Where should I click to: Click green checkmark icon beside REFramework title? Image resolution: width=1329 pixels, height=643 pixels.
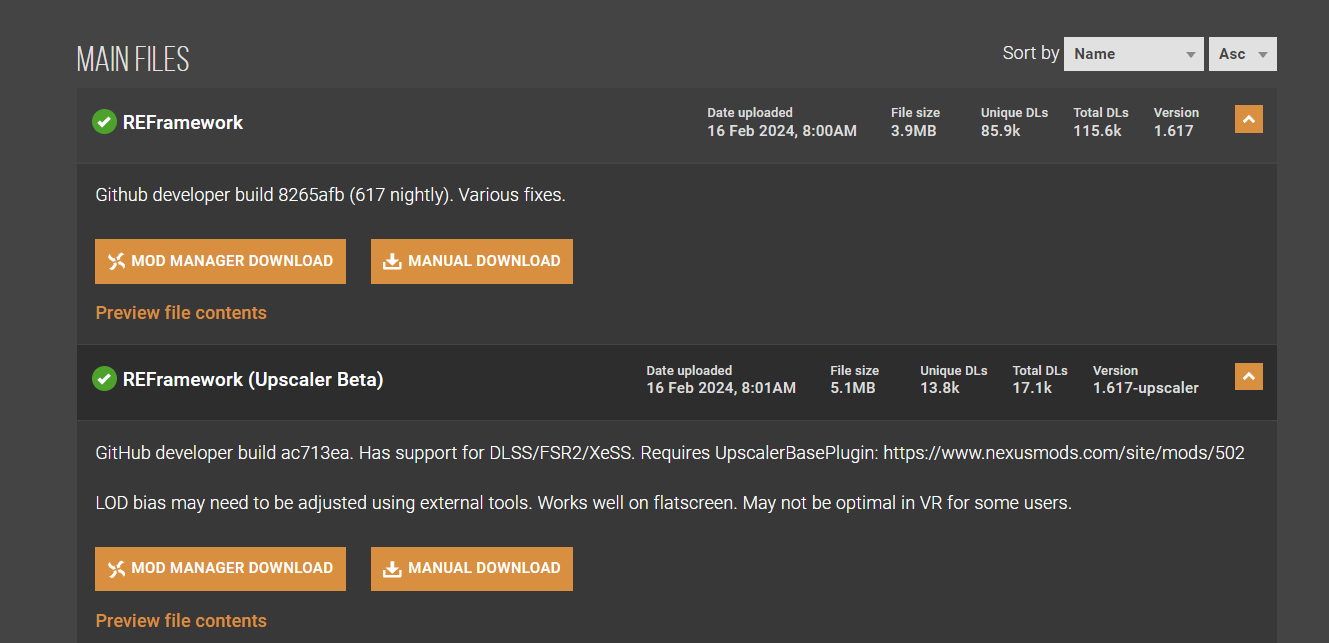click(x=104, y=122)
